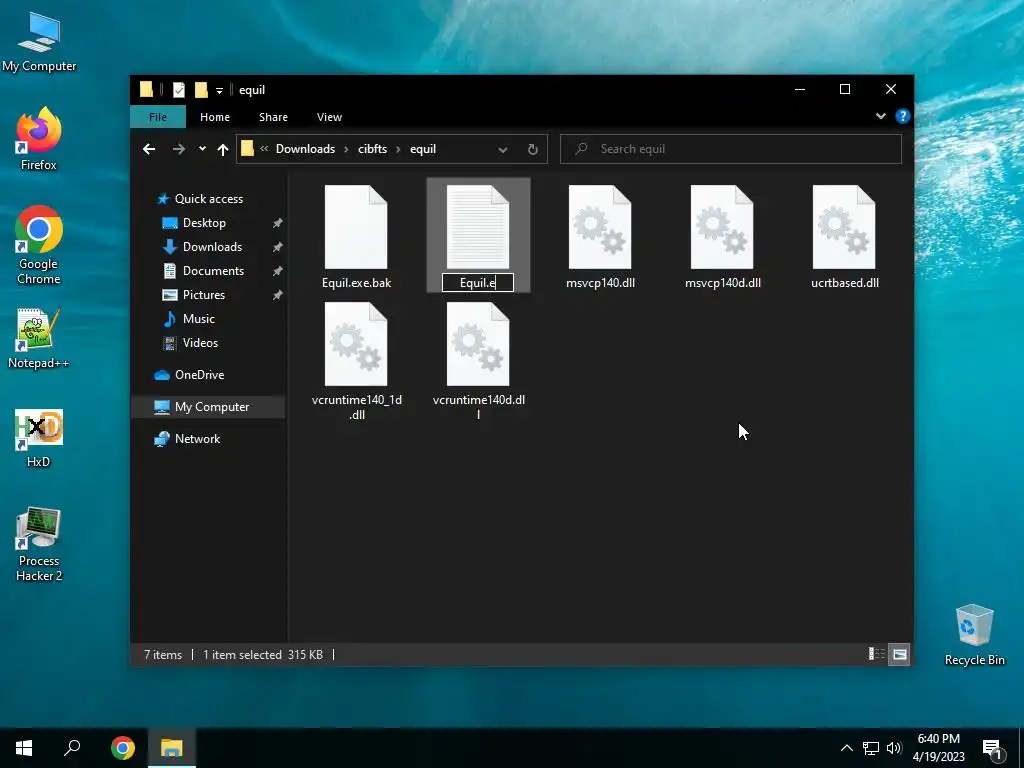Open taskbar search
This screenshot has height=768, width=1024.
pos(72,748)
